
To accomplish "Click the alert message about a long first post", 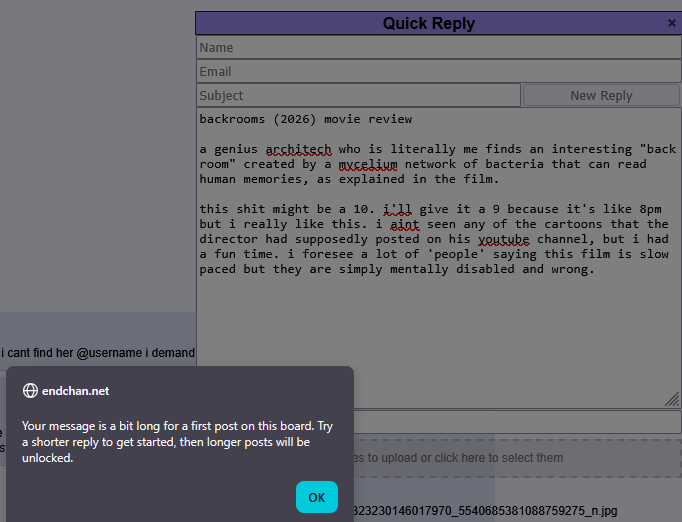I will [x=177, y=442].
